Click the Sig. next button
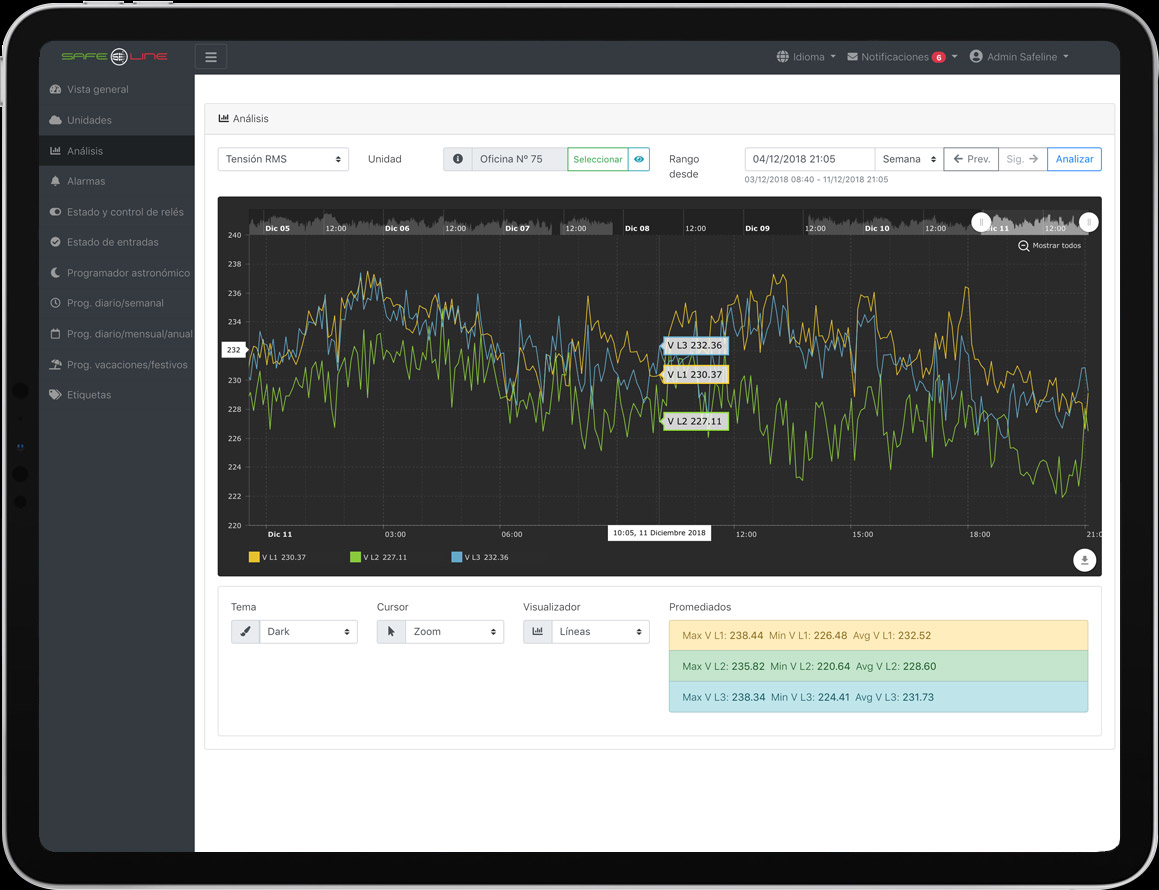The height and width of the screenshot is (890, 1159). 1023,159
